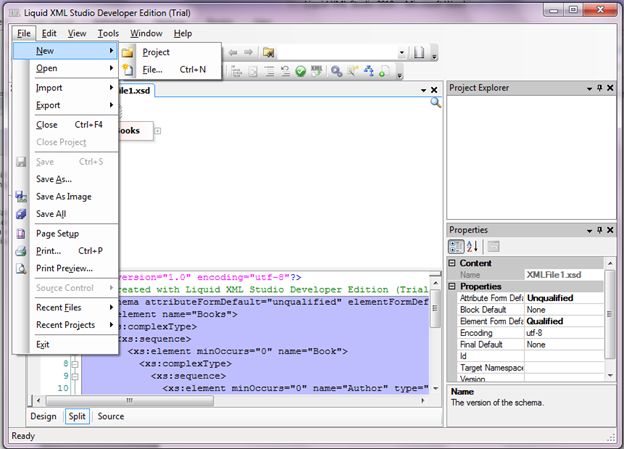This screenshot has width=624, height=449.
Task: Select Page Setup in the File menu
Action: 57,233
